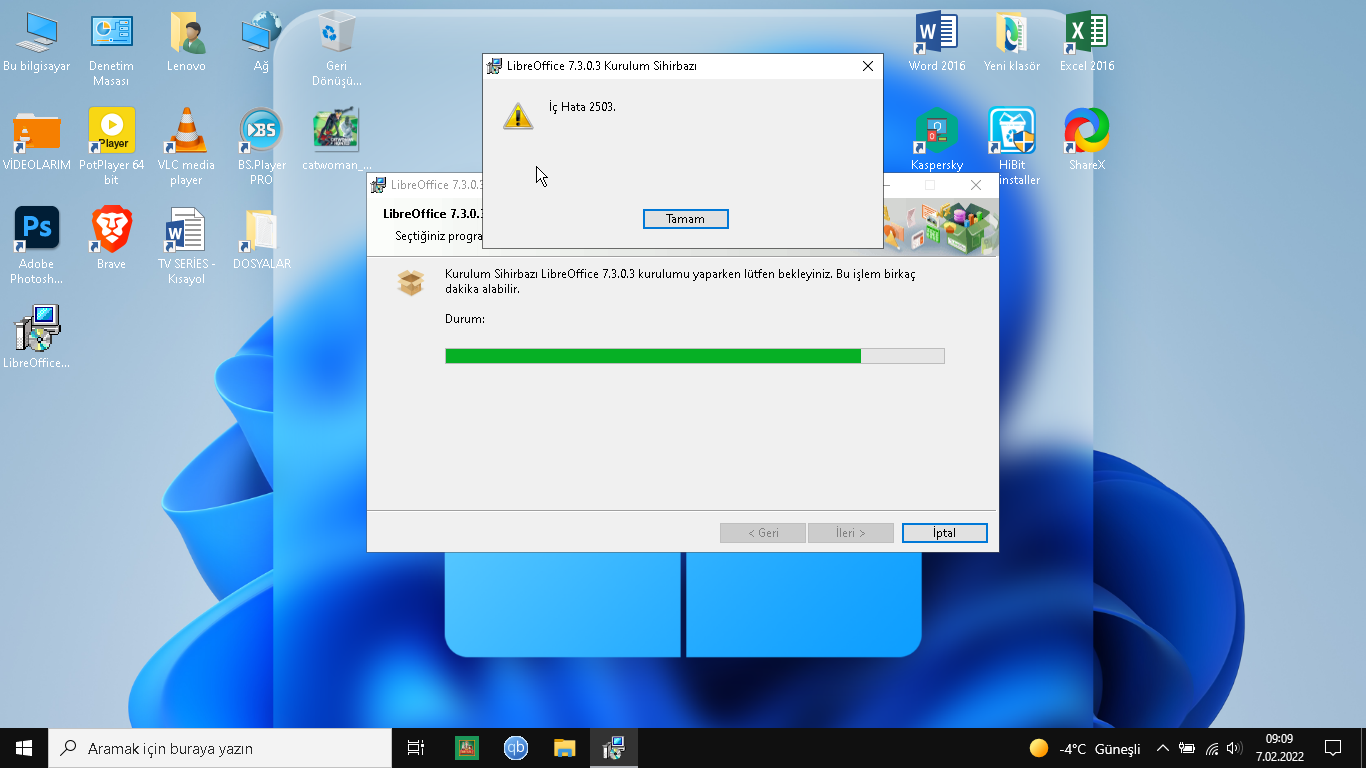The width and height of the screenshot is (1366, 768).
Task: Select the Bu bilgisayar desktop icon
Action: coord(37,44)
